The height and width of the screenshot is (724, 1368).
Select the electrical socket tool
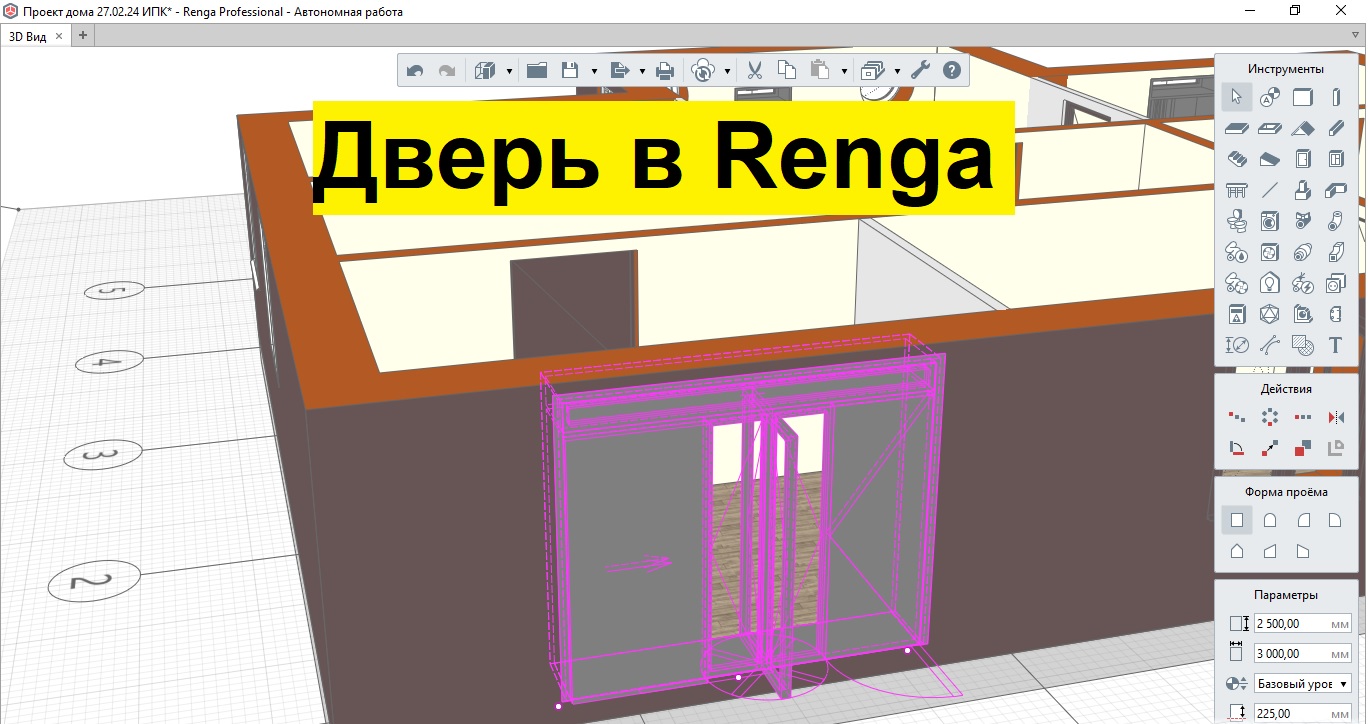[x=1335, y=283]
